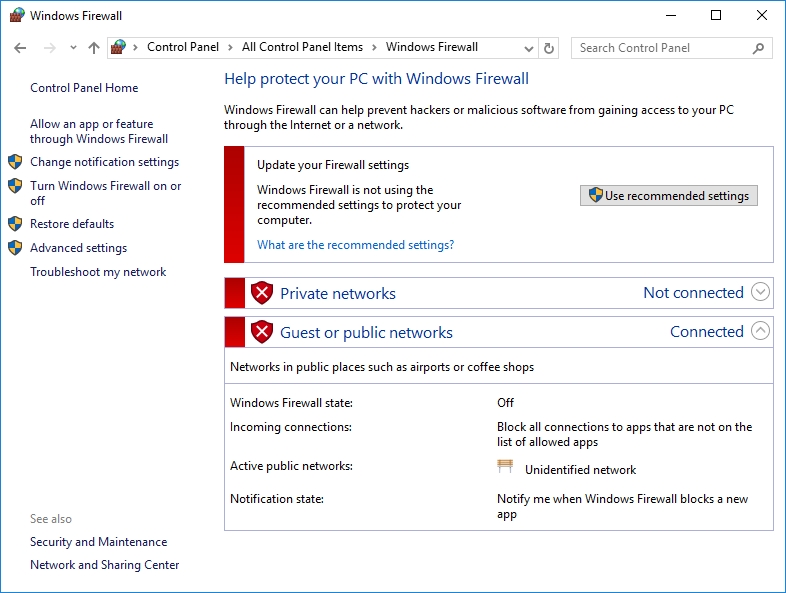Click shield icon beside Turn Windows Firewall
Viewport: 786px width, 593px height.
[15, 186]
